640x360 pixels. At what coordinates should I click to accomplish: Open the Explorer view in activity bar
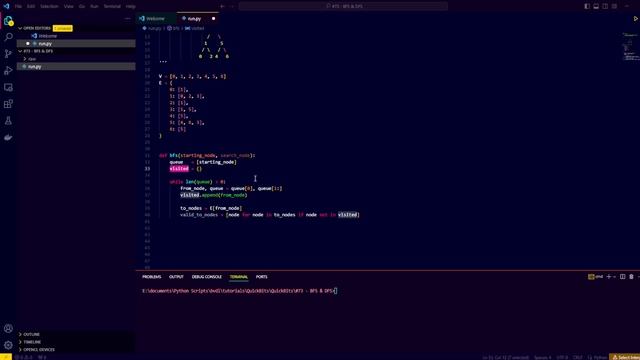click(8, 21)
